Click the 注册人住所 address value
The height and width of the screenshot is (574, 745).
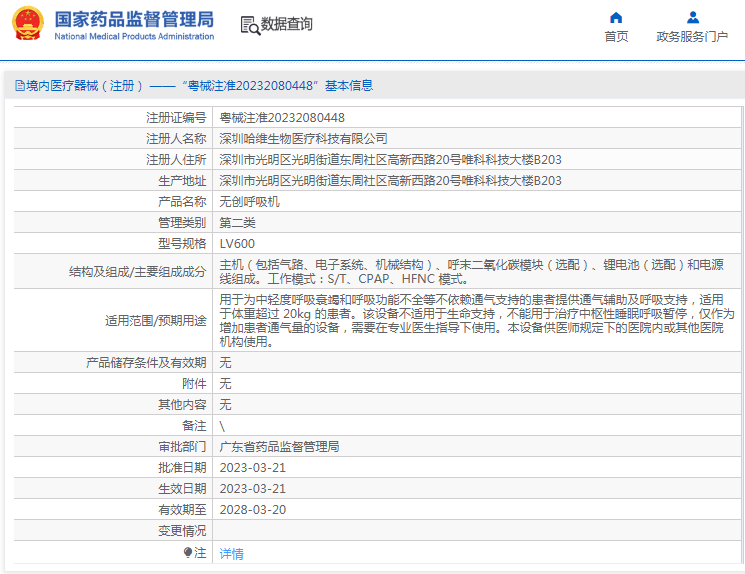click(x=390, y=159)
